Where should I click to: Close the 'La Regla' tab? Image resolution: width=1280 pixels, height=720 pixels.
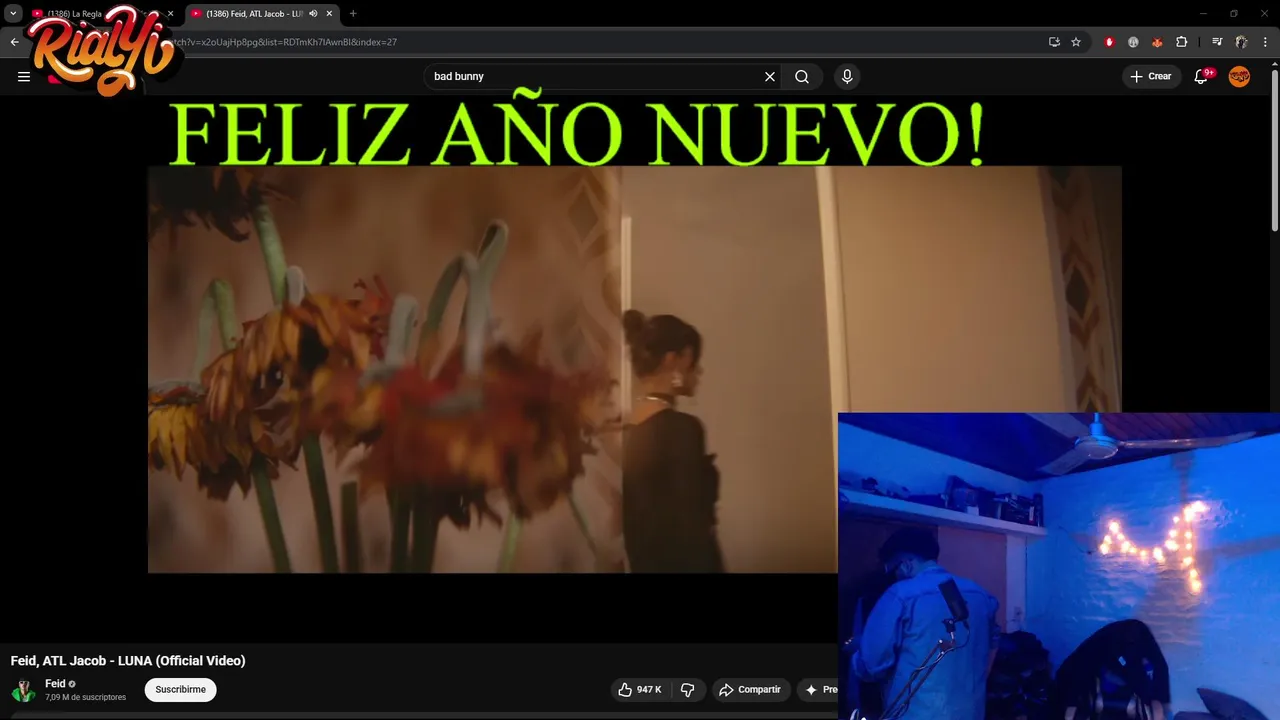click(x=171, y=14)
